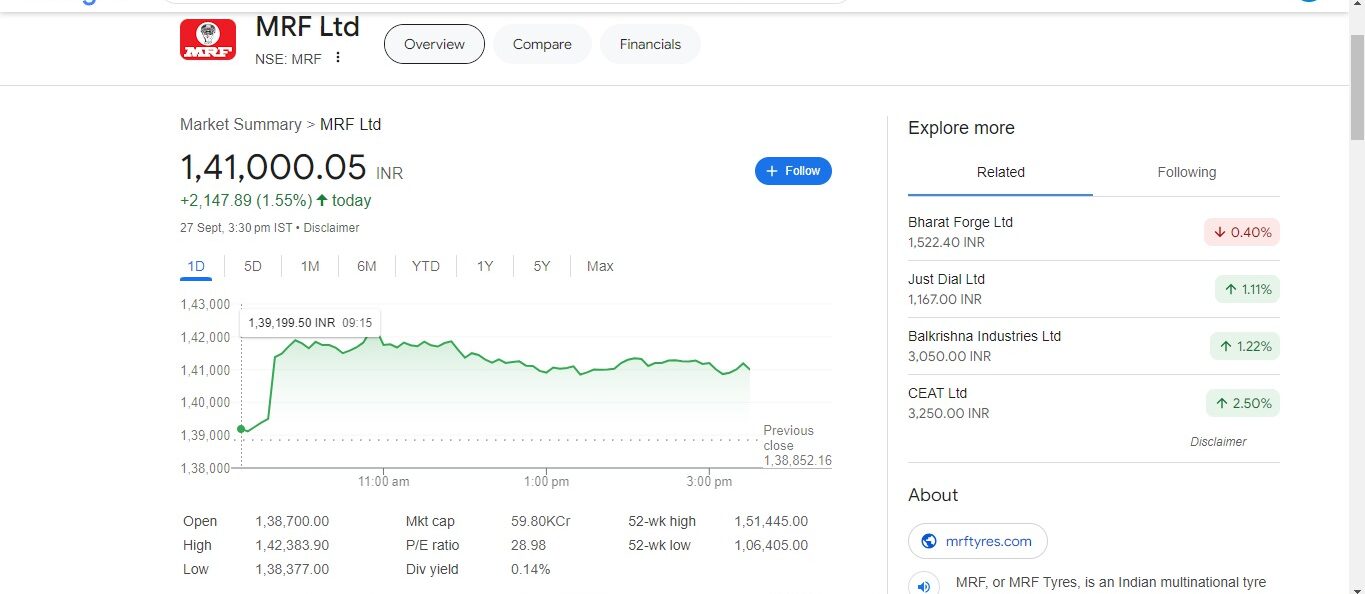Click Just Dial 1.11% up badge
1365x594 pixels.
coord(1247,289)
